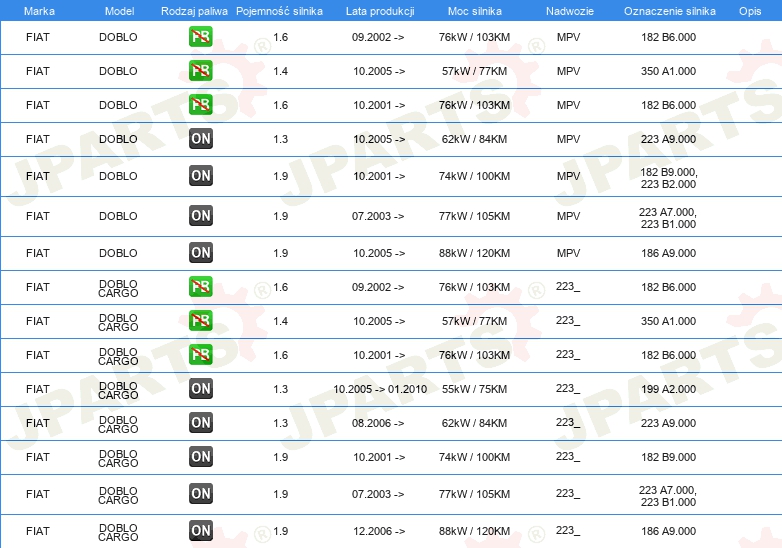Viewport: 782px width, 548px height.
Task: Click the ON icon in the DOBLO CARGO 55kW row
Action: [x=200, y=388]
